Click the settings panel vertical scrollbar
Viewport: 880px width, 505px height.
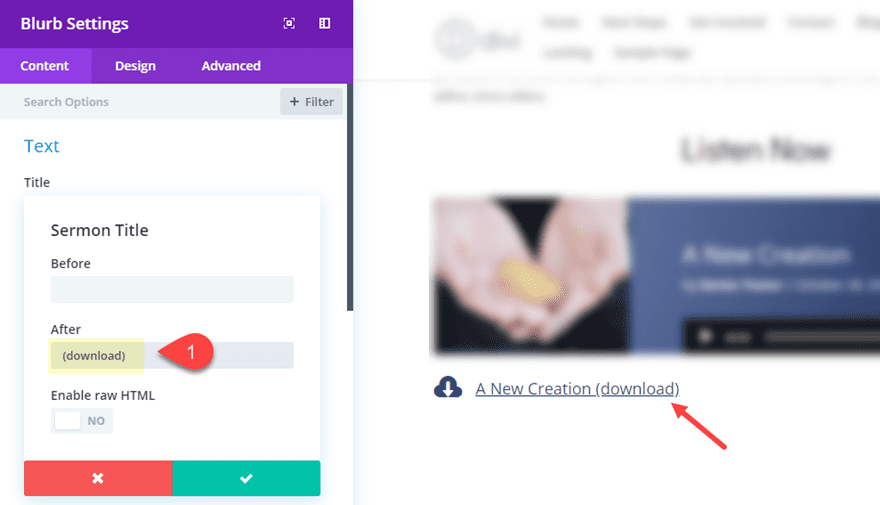point(350,197)
